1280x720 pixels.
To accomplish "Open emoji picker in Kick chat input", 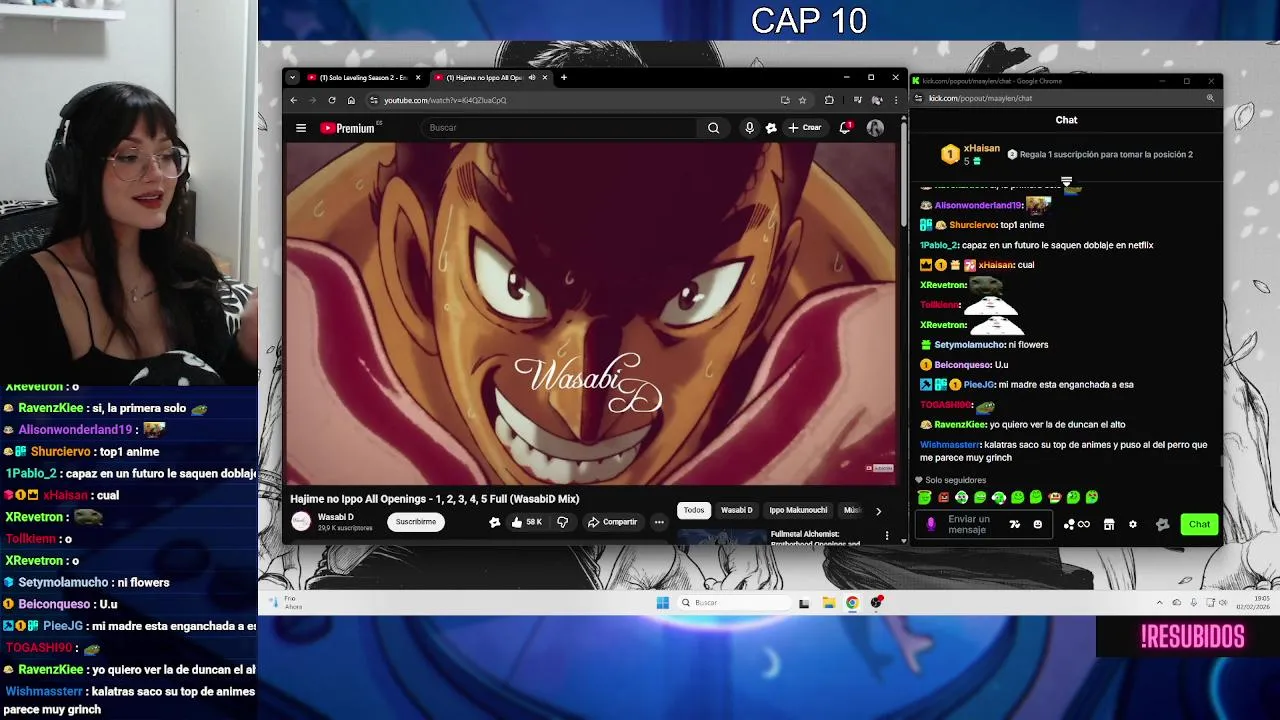I will click(1037, 525).
